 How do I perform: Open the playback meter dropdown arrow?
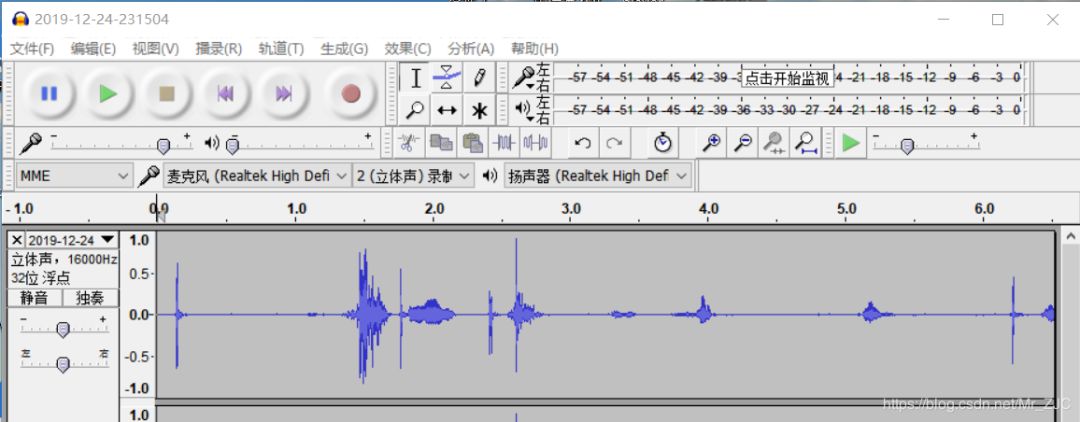(x=530, y=117)
